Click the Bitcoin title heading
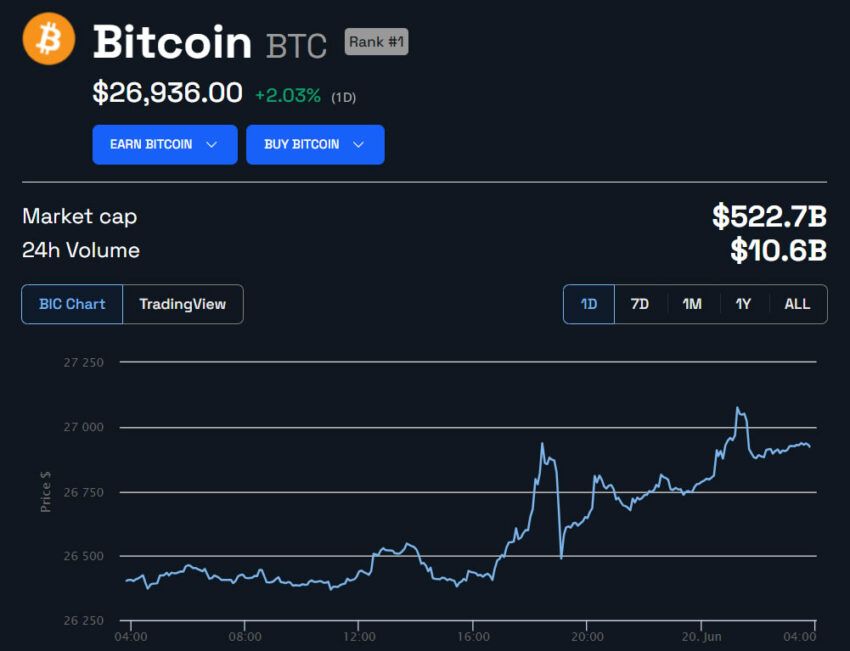 (x=172, y=43)
